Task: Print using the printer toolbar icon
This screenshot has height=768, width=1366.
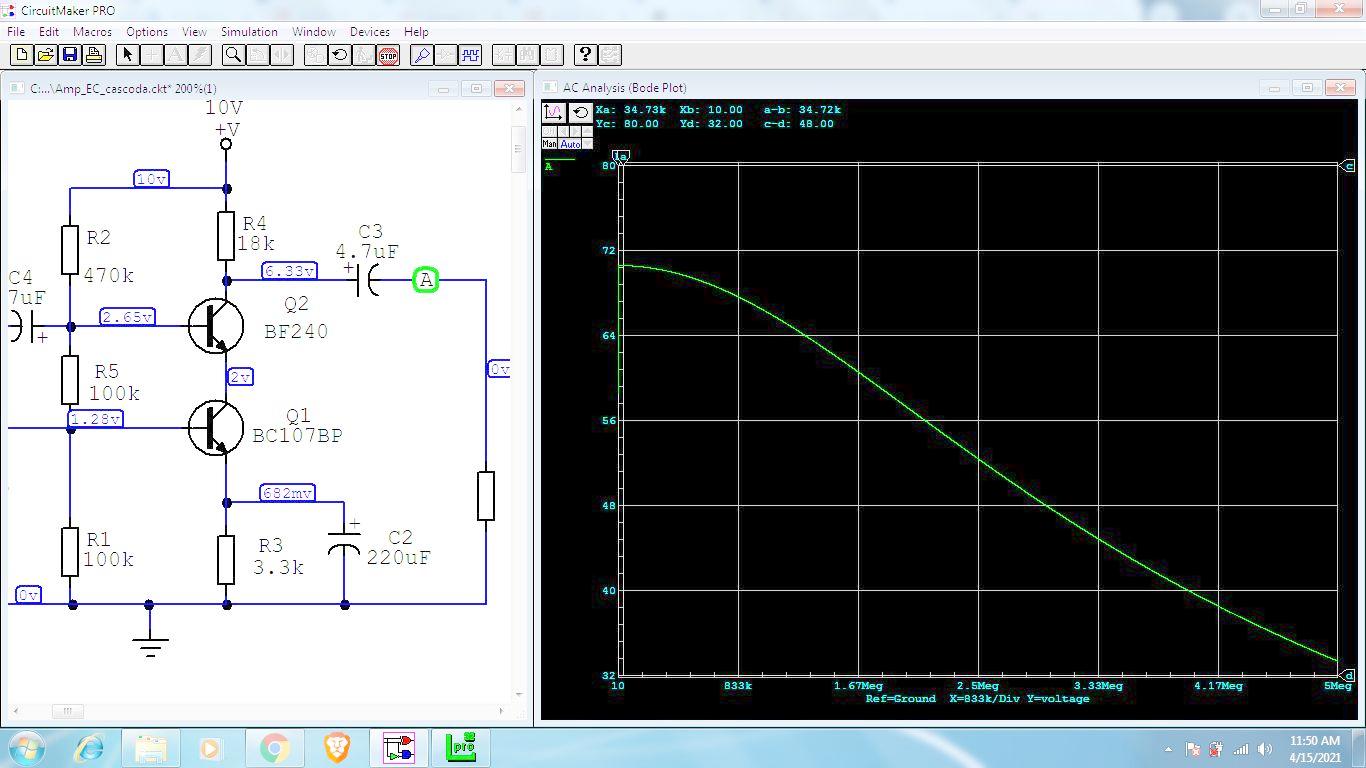Action: [x=94, y=55]
